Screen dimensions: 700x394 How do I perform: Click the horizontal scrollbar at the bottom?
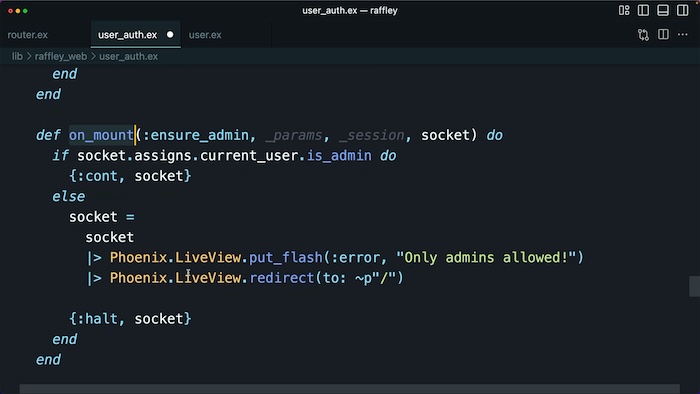pos(350,389)
